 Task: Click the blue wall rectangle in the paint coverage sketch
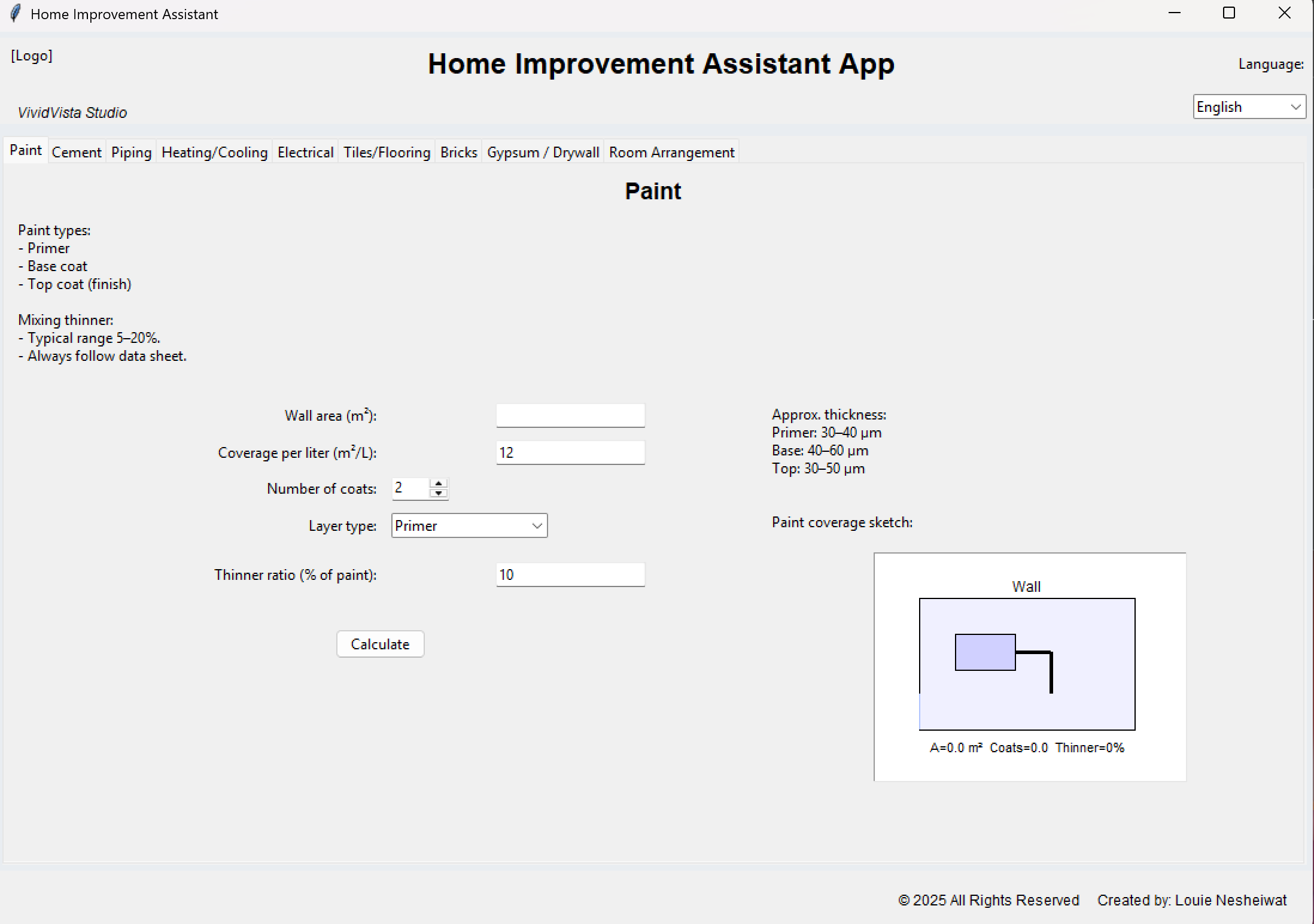pyautogui.click(x=984, y=652)
